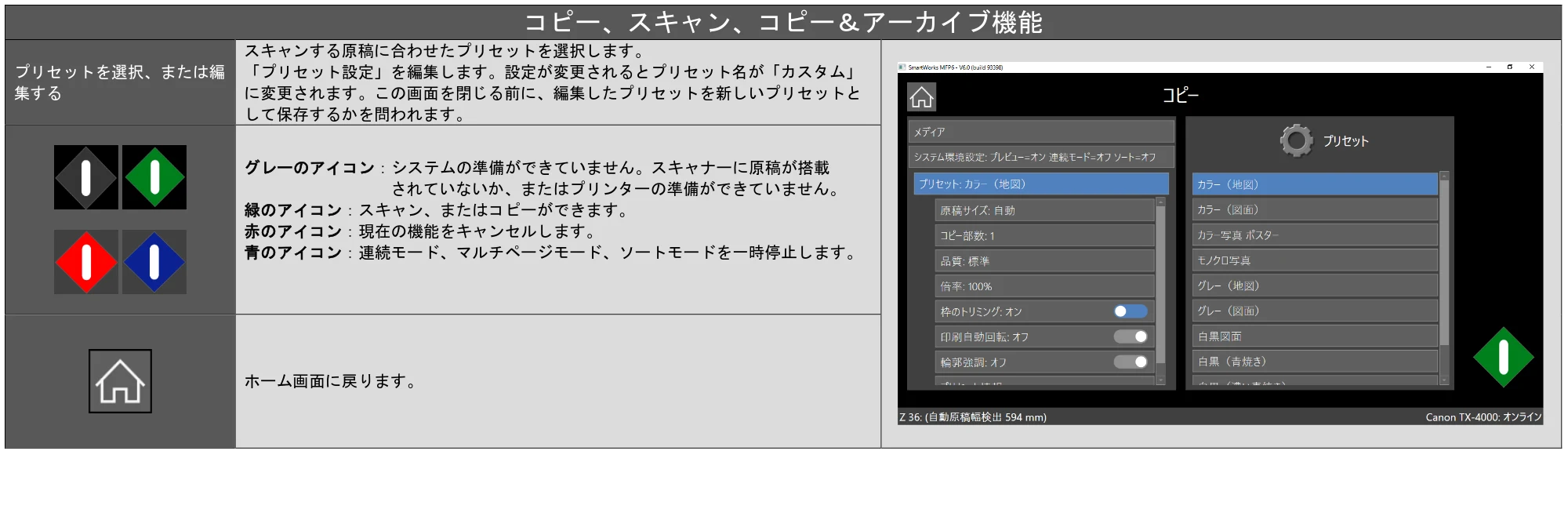Viewport: 1568px width, 531px height.
Task: Click the プリセットを選択、または編集する cell
Action: [120, 82]
